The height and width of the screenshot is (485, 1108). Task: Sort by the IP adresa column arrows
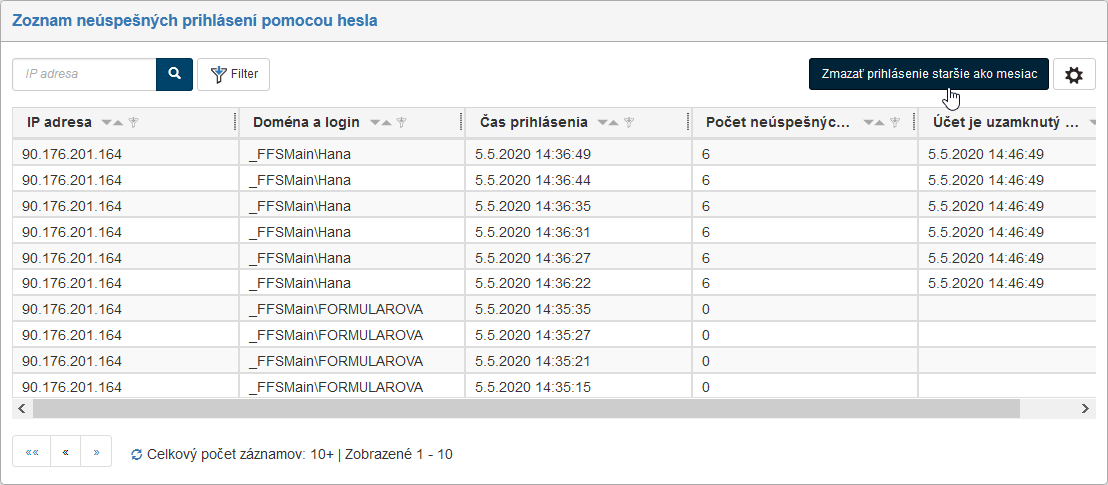coord(112,122)
